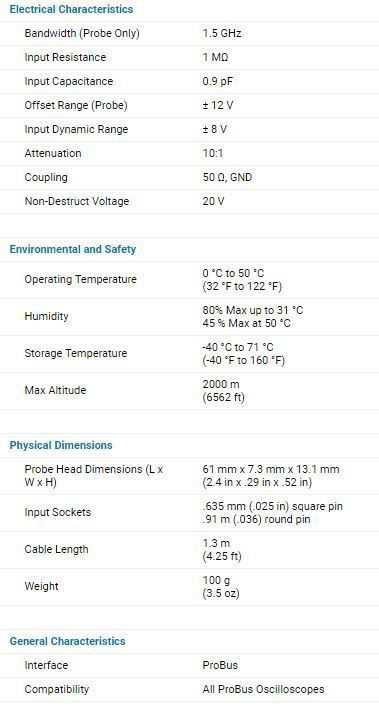Select the General Characteristics heading
Image resolution: width=379 pixels, height=718 pixels.
point(67,641)
